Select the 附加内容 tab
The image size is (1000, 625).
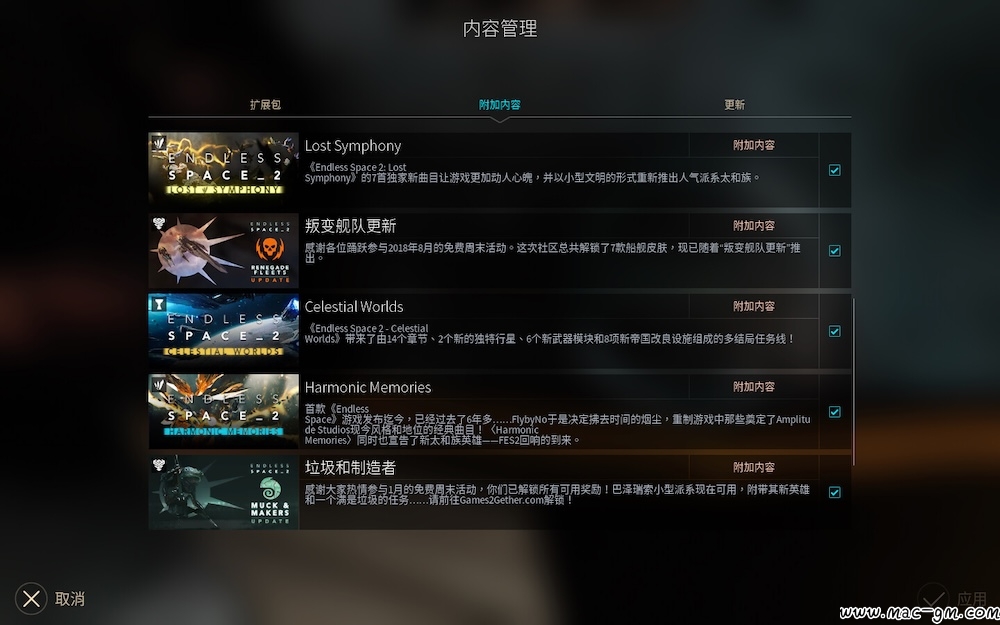tap(499, 105)
